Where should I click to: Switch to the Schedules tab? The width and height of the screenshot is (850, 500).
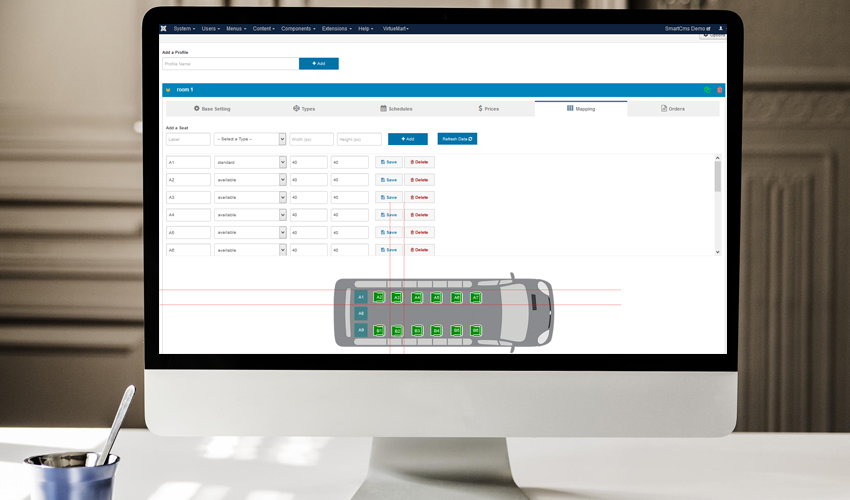396,108
